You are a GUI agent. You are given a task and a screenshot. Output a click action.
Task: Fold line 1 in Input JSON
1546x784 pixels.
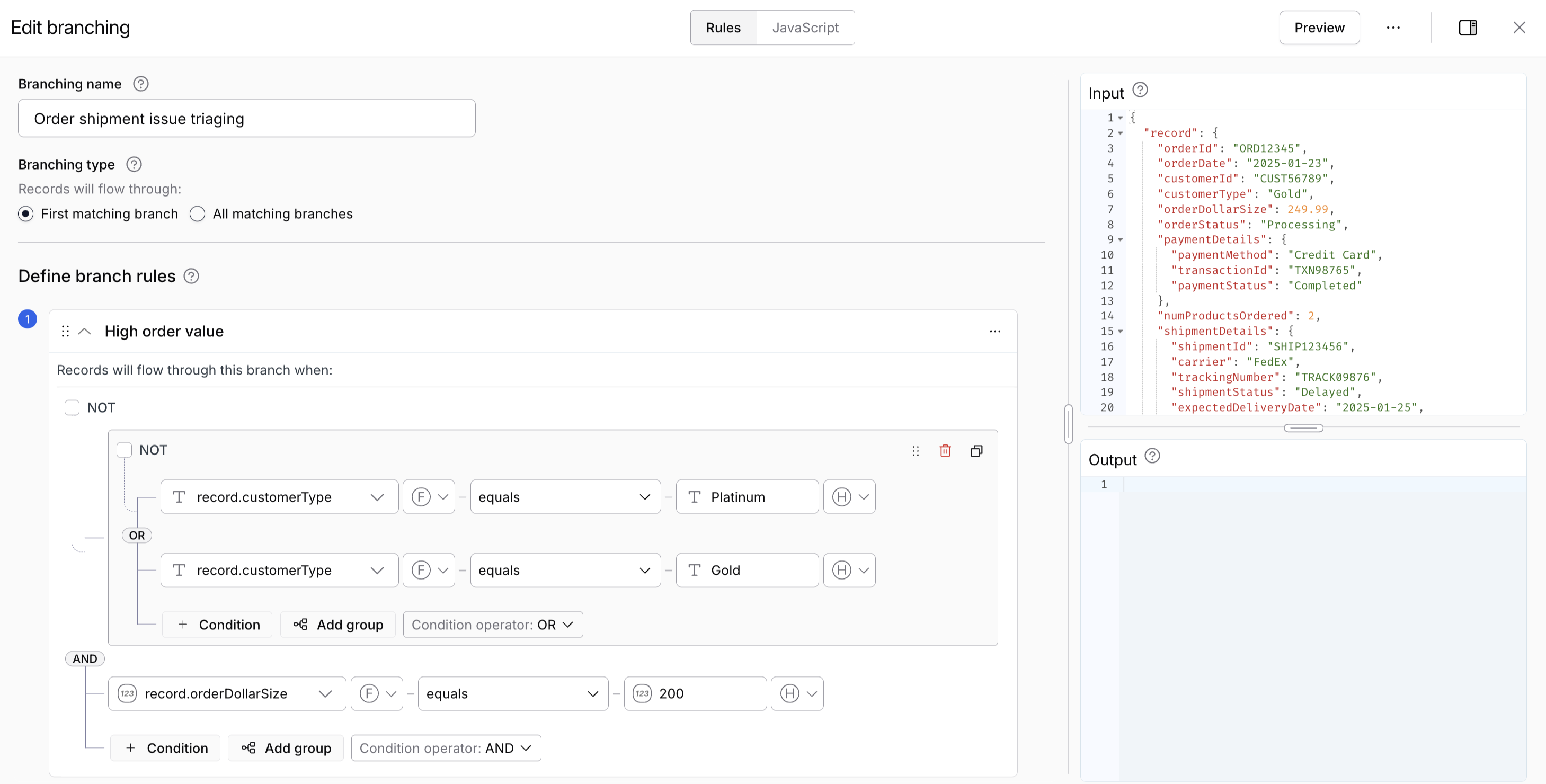coord(1120,118)
